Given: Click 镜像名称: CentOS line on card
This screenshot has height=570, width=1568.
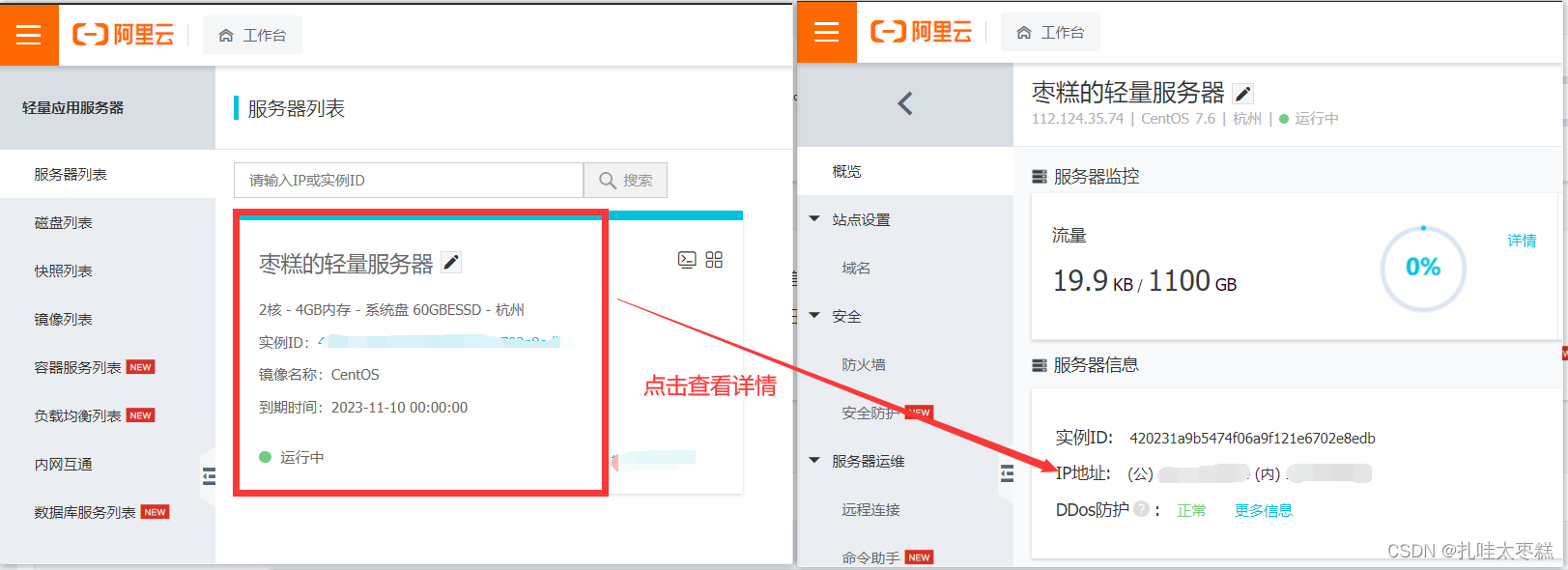Looking at the screenshot, I should 319,375.
